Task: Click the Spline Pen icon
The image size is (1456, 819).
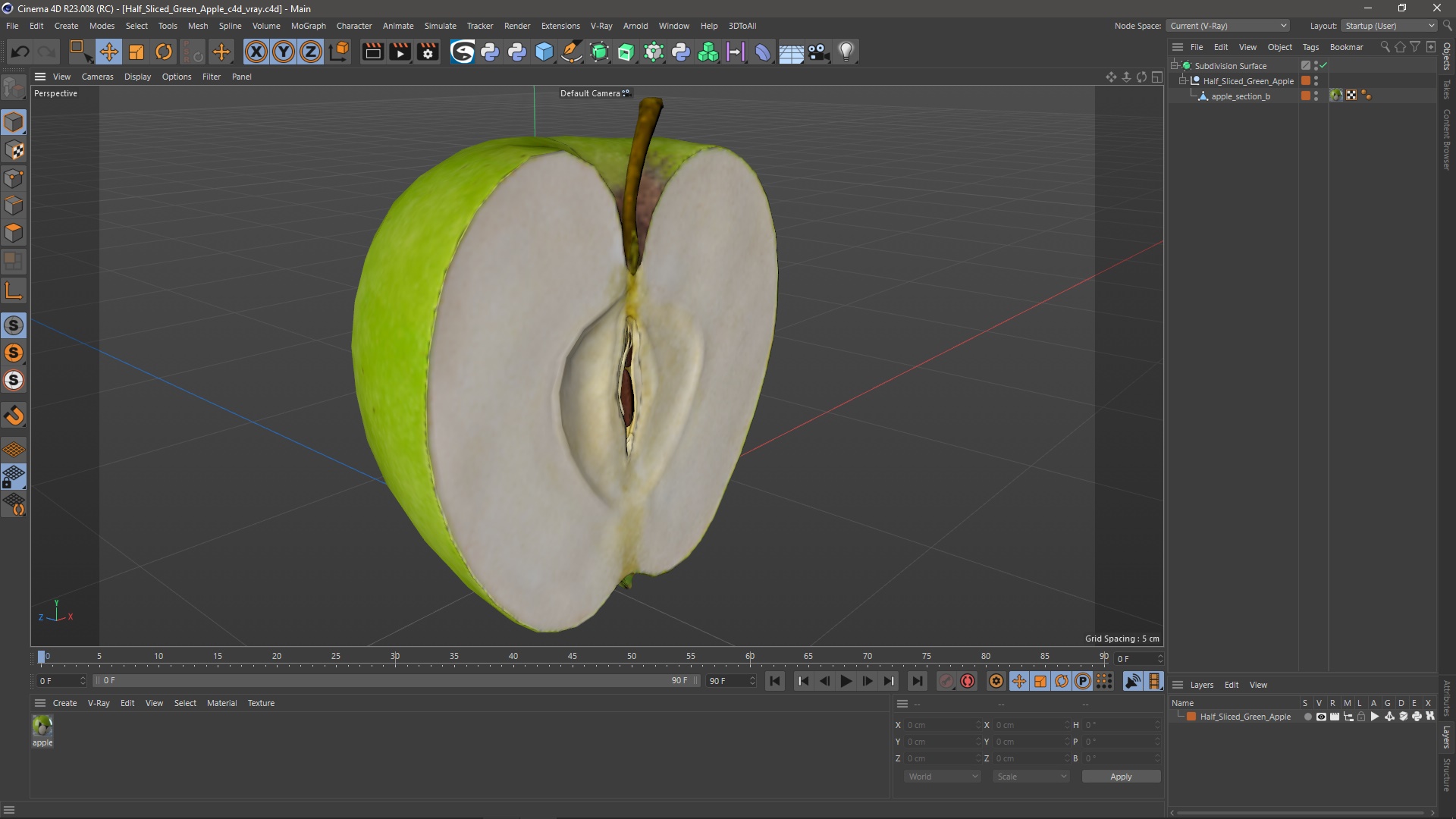Action: [x=572, y=52]
